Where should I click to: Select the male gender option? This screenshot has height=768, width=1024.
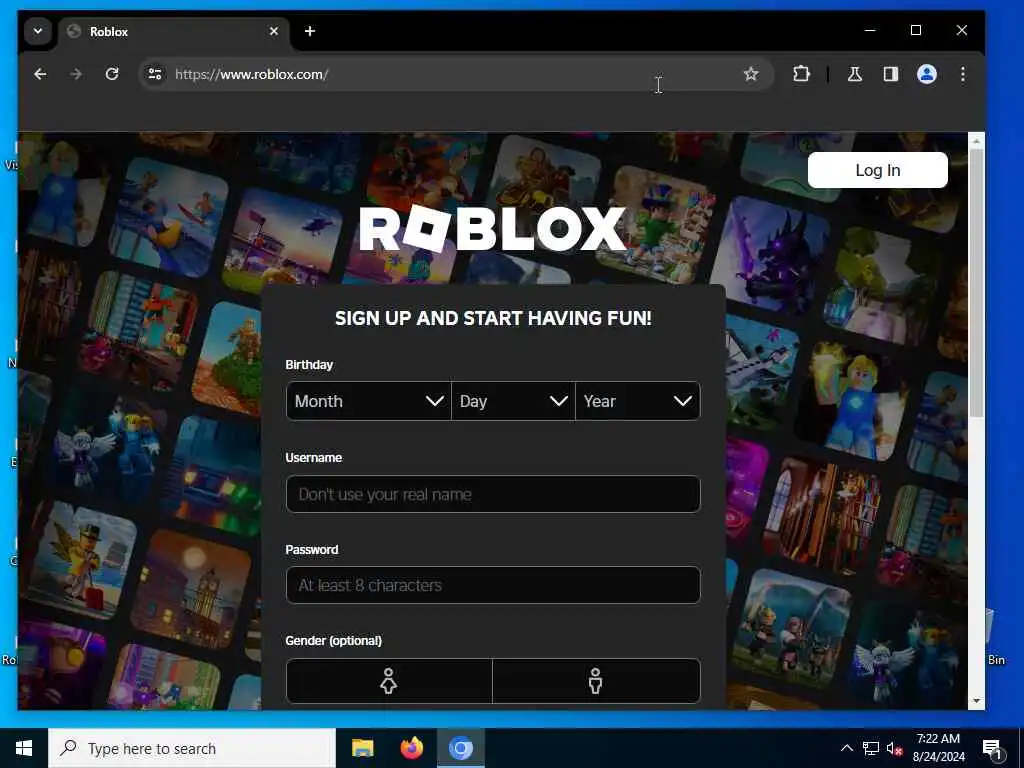pyautogui.click(x=596, y=681)
